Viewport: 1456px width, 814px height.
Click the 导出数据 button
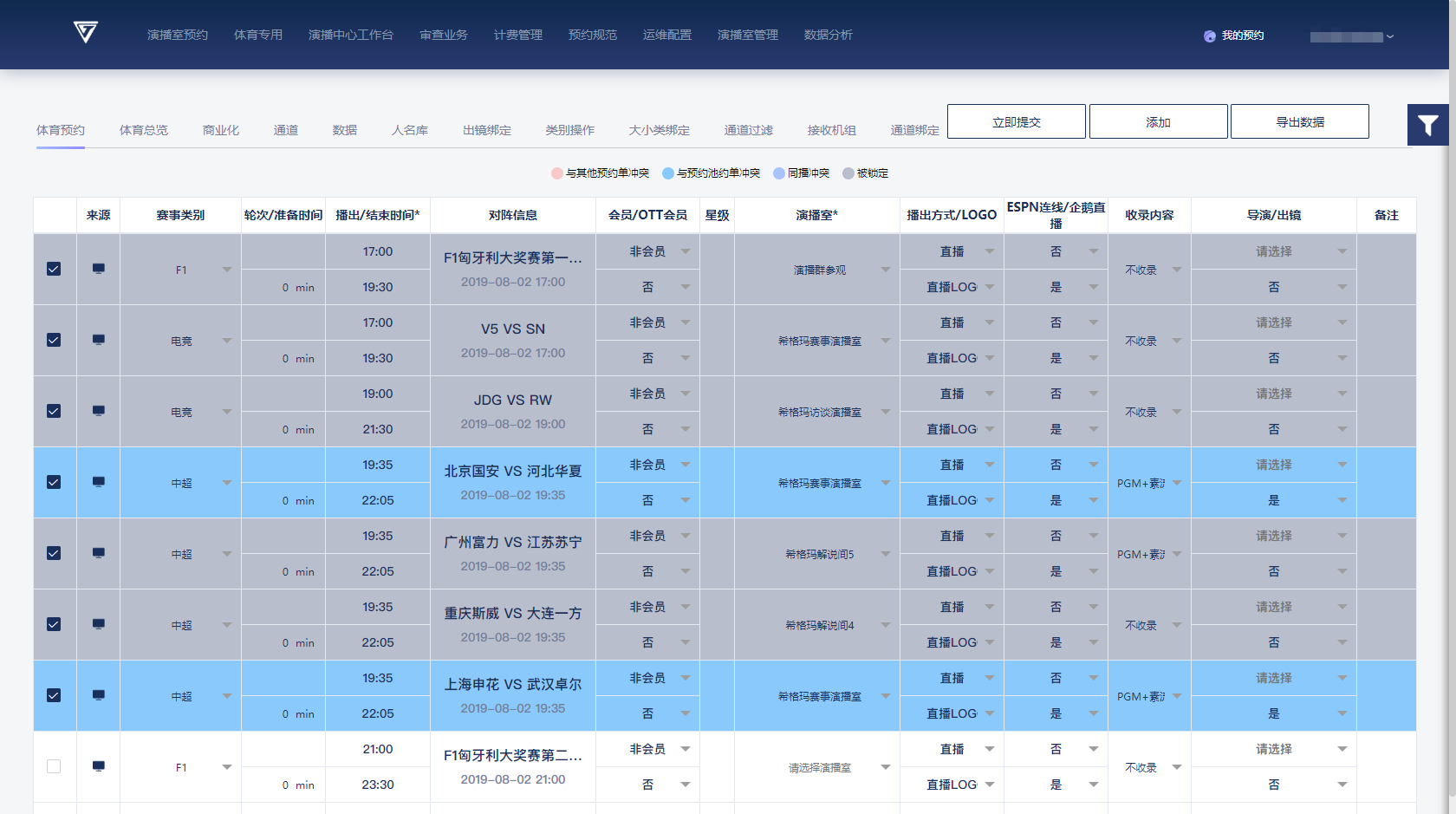[x=1300, y=121]
